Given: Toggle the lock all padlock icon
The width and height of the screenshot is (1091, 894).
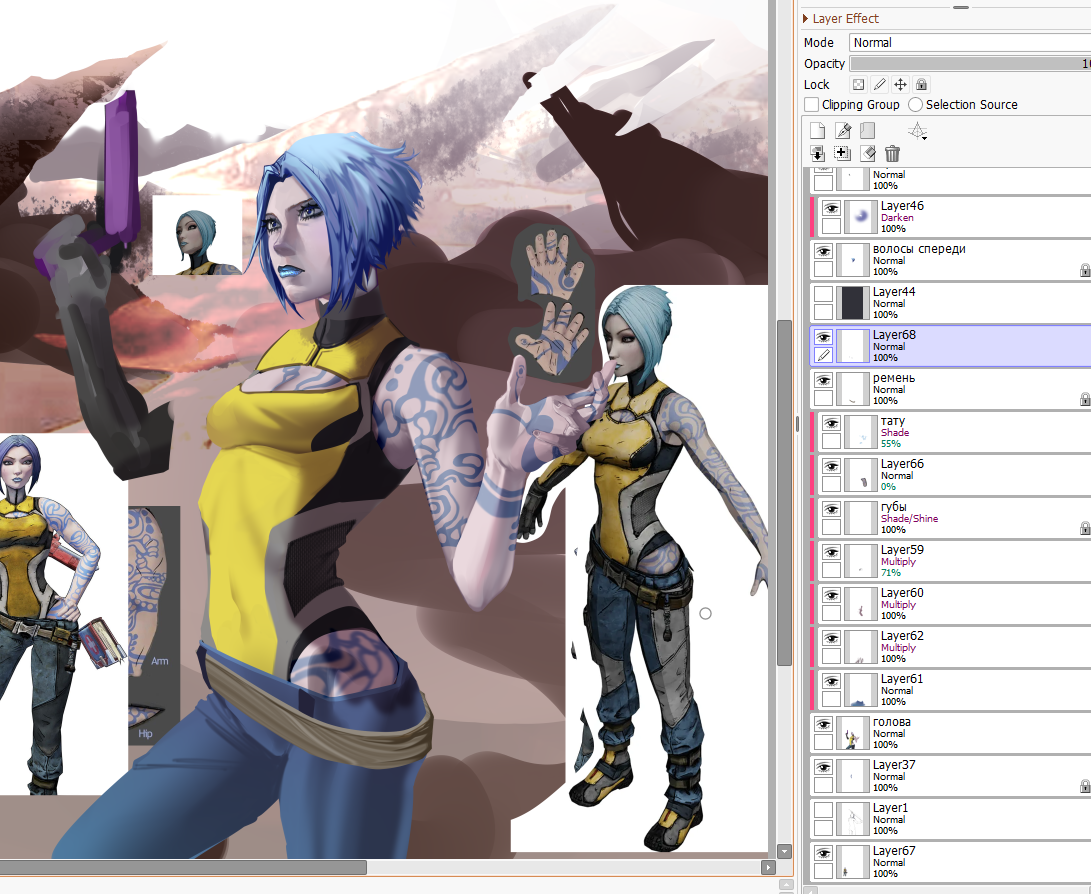Looking at the screenshot, I should 921,85.
